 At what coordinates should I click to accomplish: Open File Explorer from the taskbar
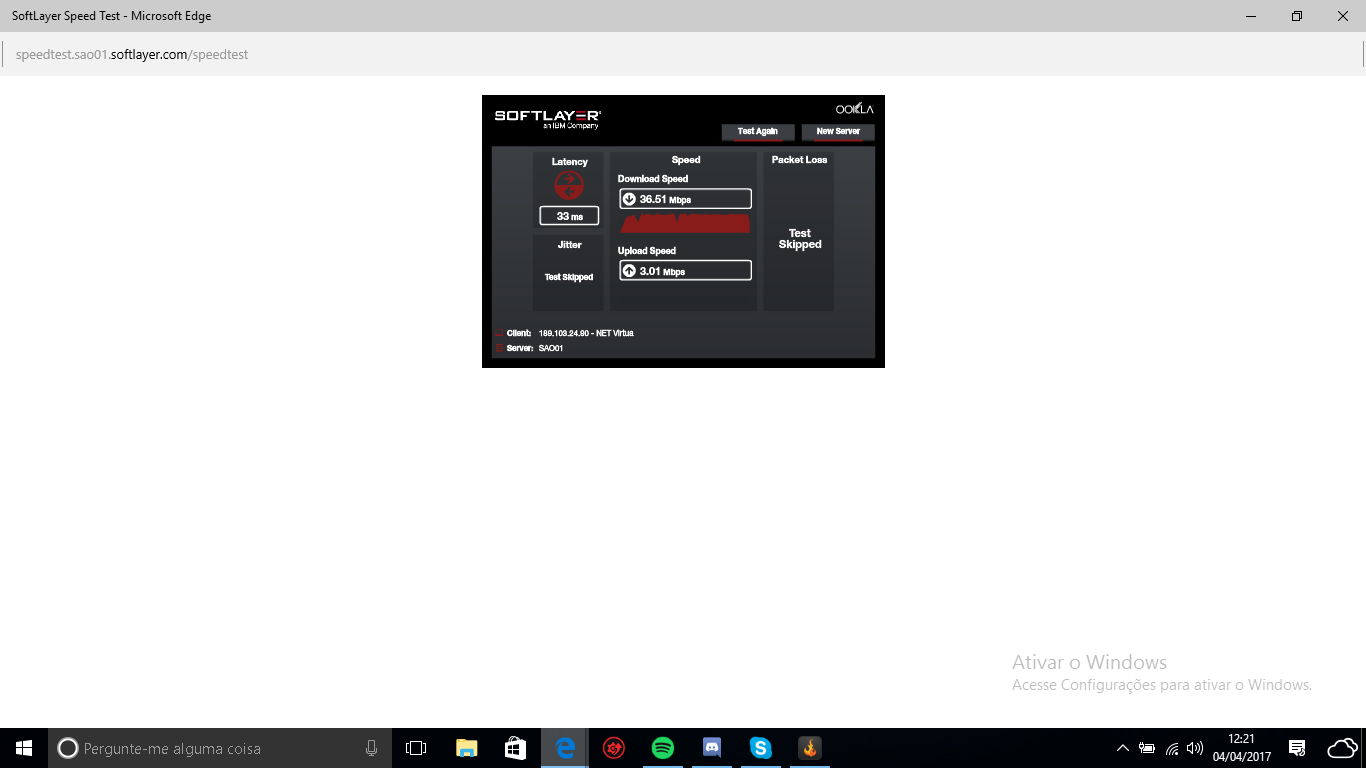467,748
